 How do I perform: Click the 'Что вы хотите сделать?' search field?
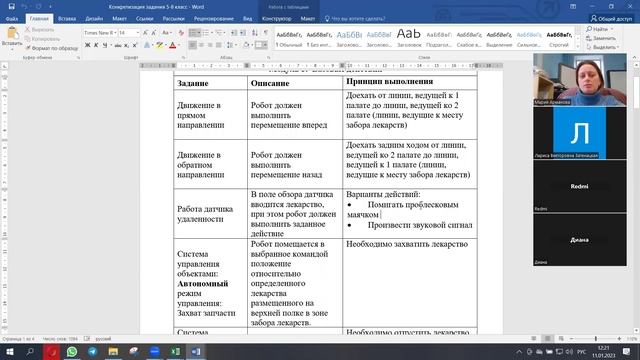(x=355, y=18)
